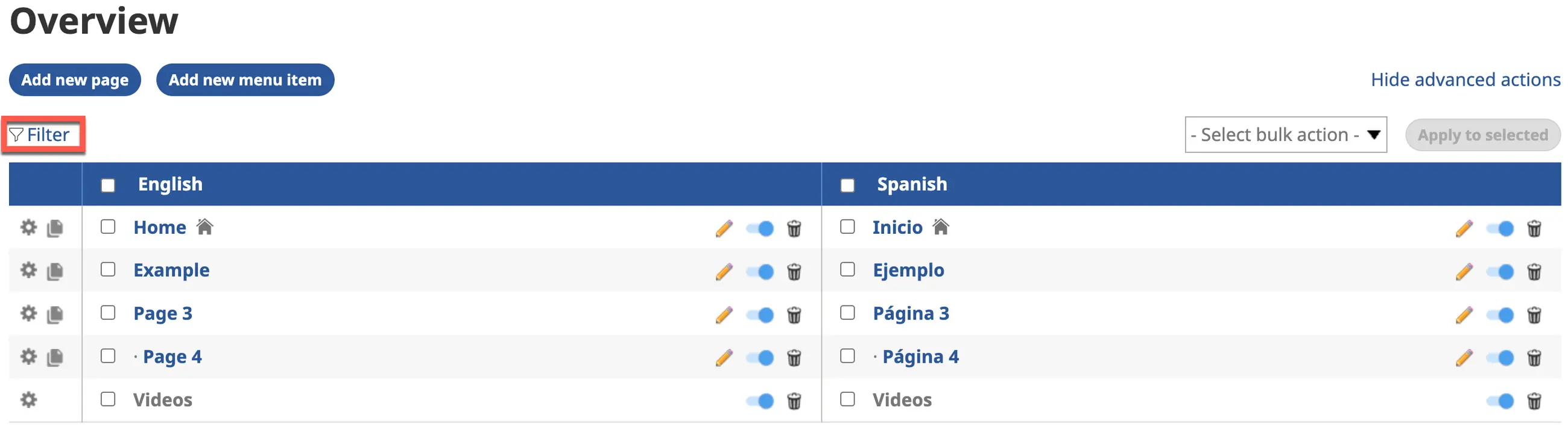
Task: Expand the Filter options
Action: coord(41,134)
